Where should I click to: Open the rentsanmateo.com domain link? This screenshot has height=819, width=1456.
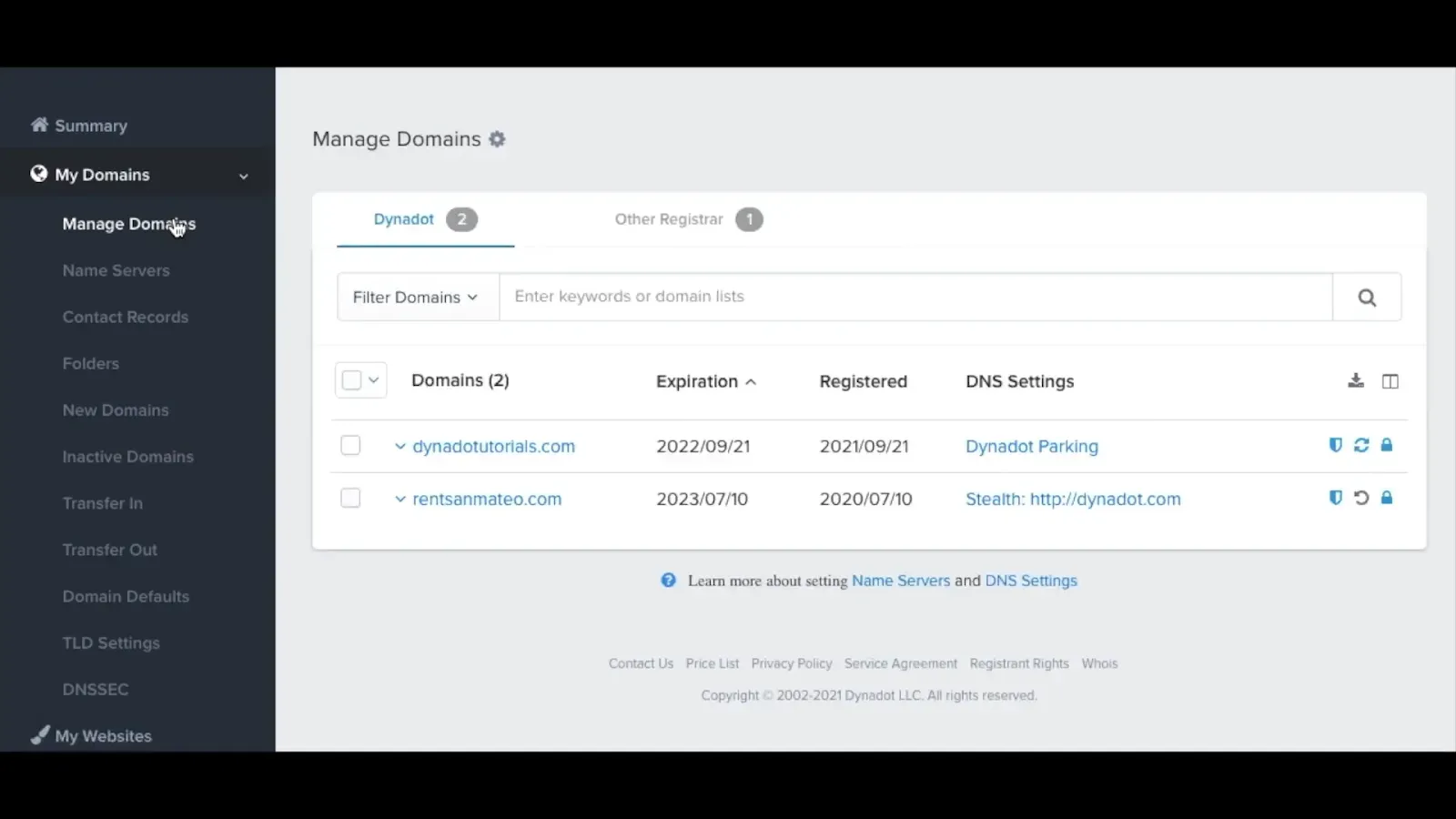coord(487,499)
